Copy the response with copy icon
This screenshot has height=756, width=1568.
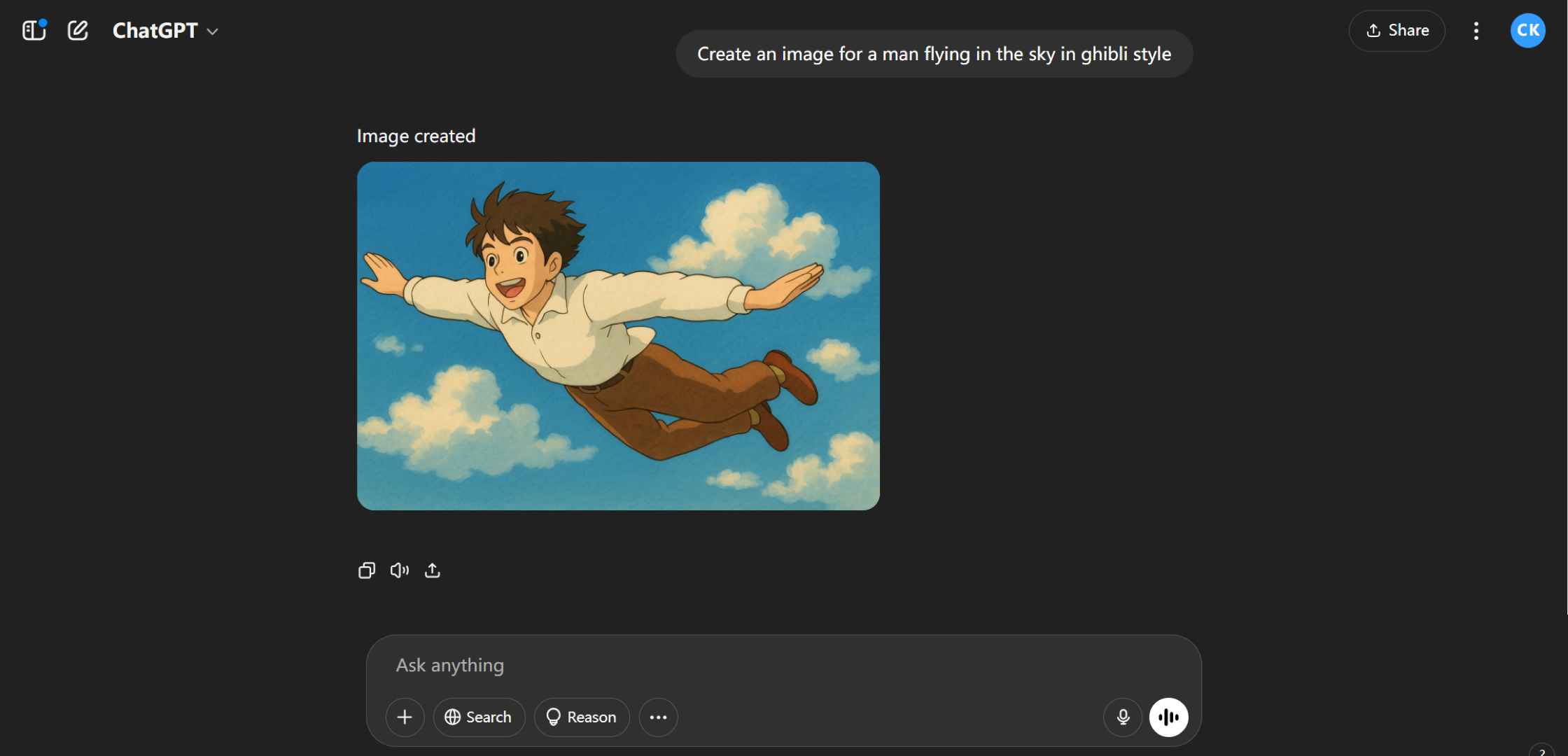[x=367, y=570]
